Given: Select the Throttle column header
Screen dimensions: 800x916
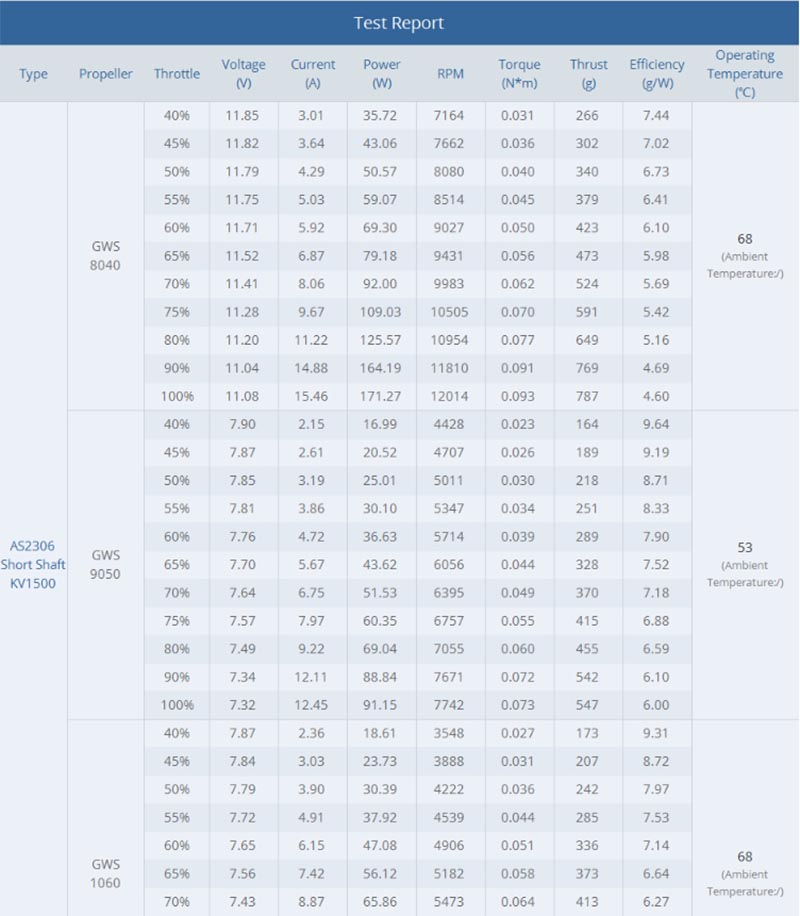Looking at the screenshot, I should click(x=177, y=74).
